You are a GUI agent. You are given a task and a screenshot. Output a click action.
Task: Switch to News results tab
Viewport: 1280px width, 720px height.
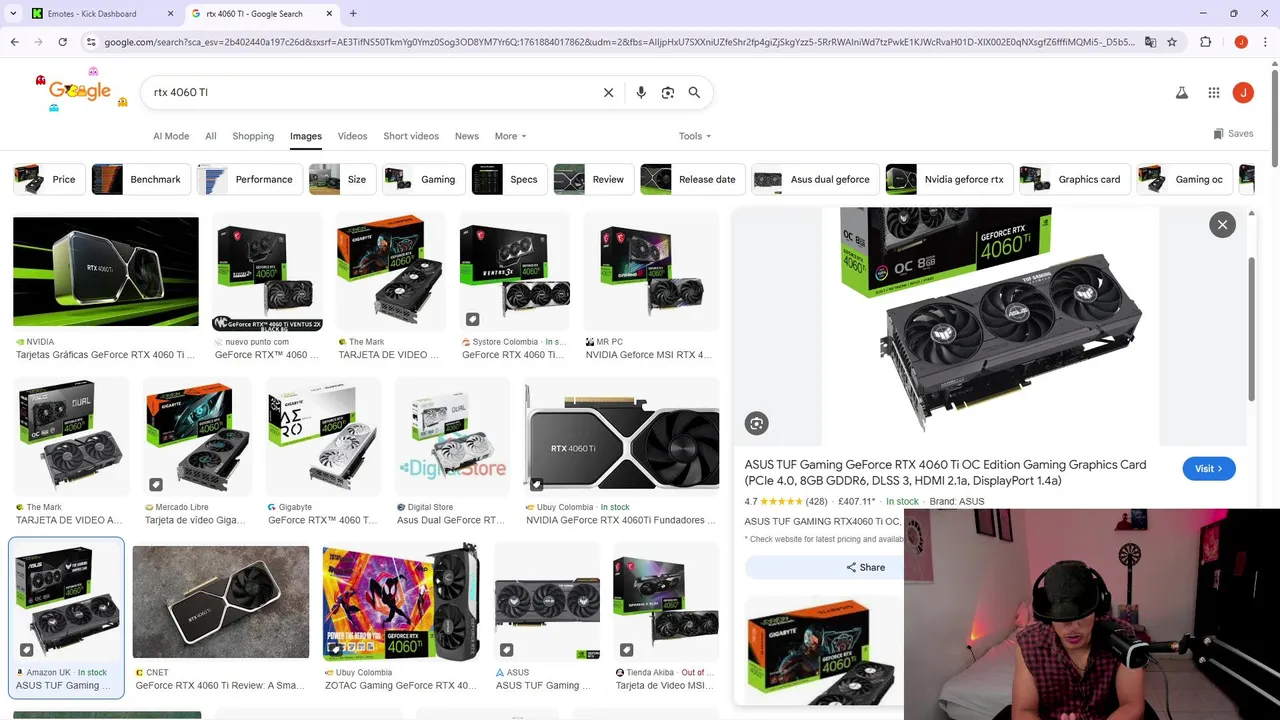click(467, 136)
